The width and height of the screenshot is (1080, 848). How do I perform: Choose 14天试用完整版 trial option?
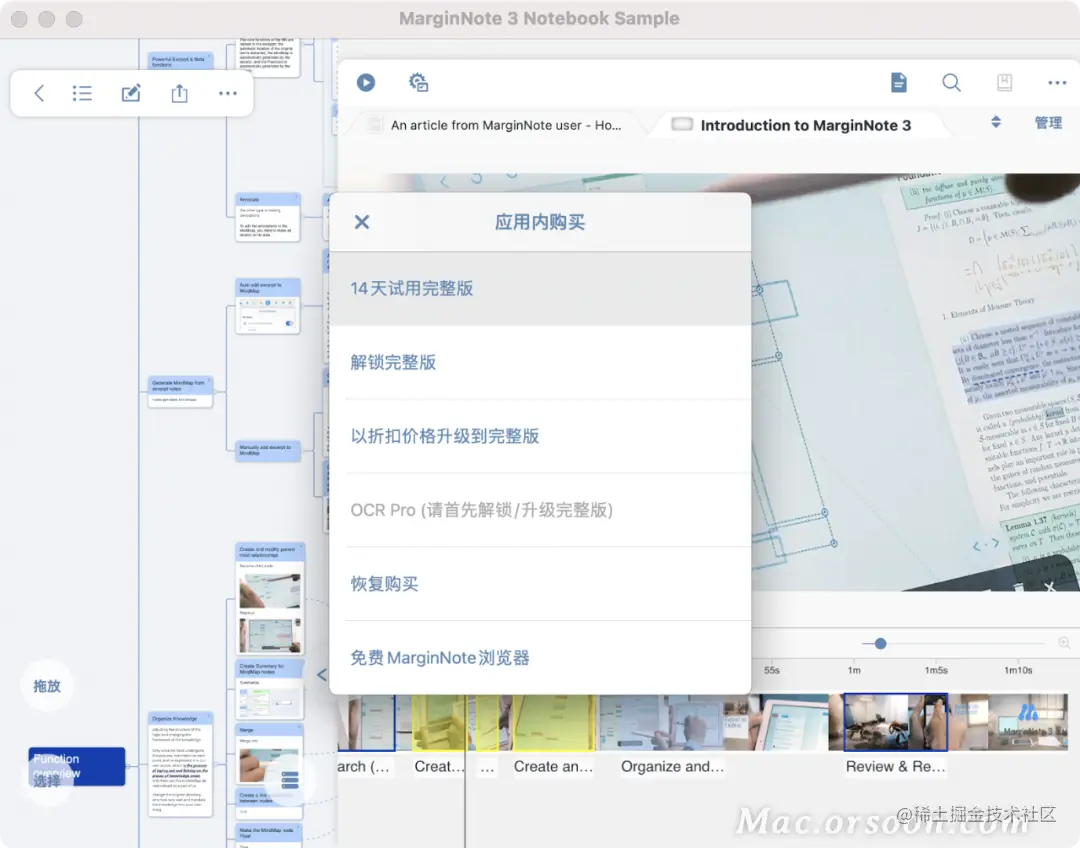[540, 289]
